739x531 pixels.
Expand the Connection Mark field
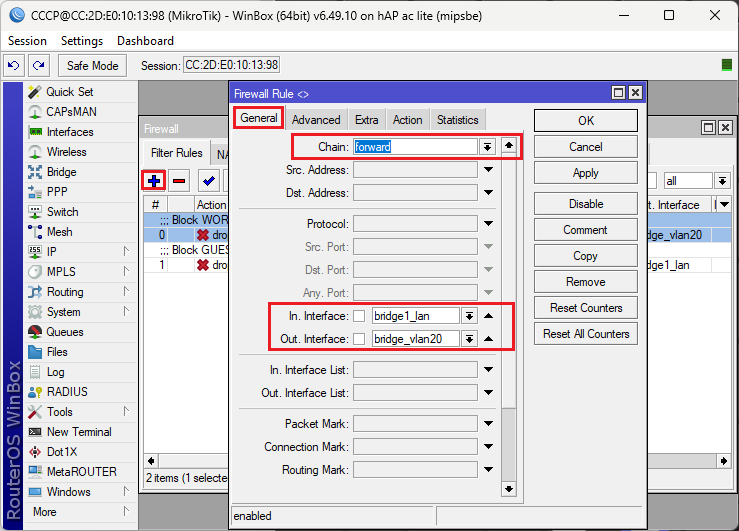[x=489, y=446]
